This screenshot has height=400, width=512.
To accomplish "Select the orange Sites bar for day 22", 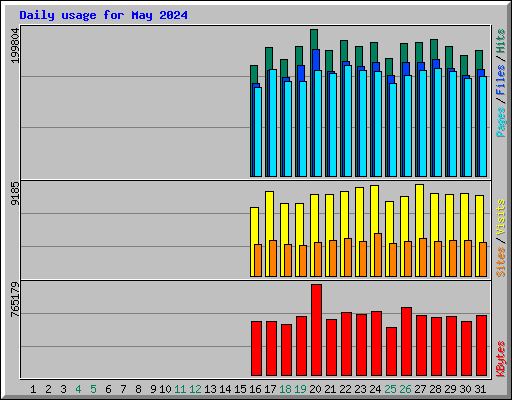I will point(348,257).
